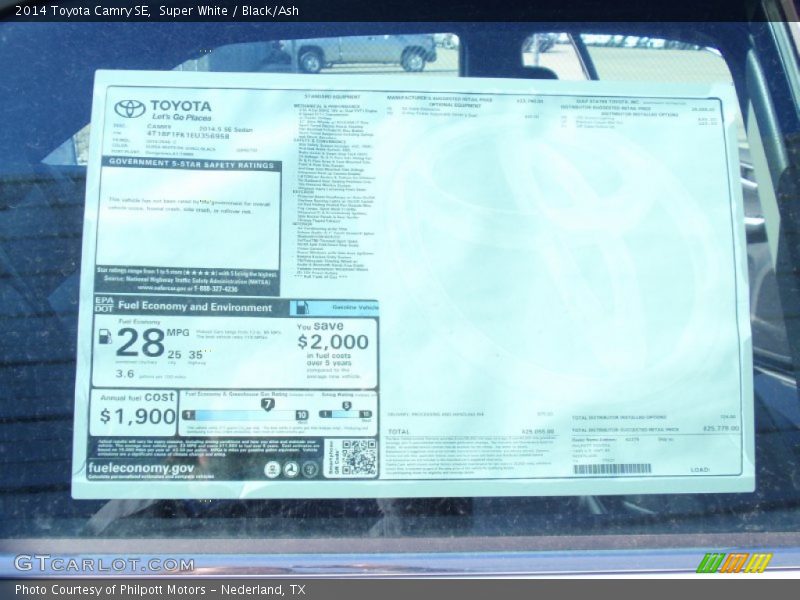Click the Toyota logo emblem on the sticker

[129, 108]
